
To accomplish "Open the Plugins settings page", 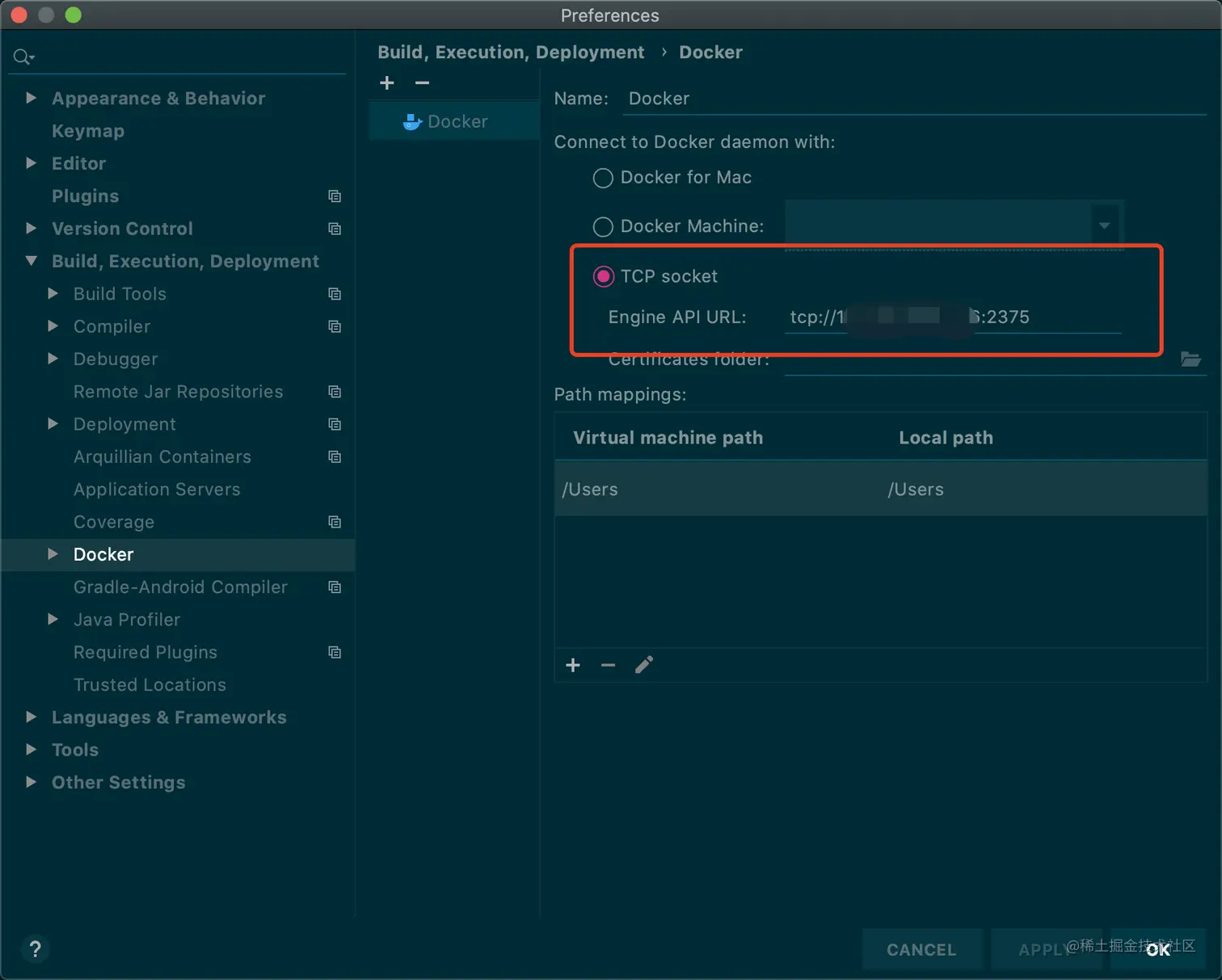I will click(x=85, y=196).
